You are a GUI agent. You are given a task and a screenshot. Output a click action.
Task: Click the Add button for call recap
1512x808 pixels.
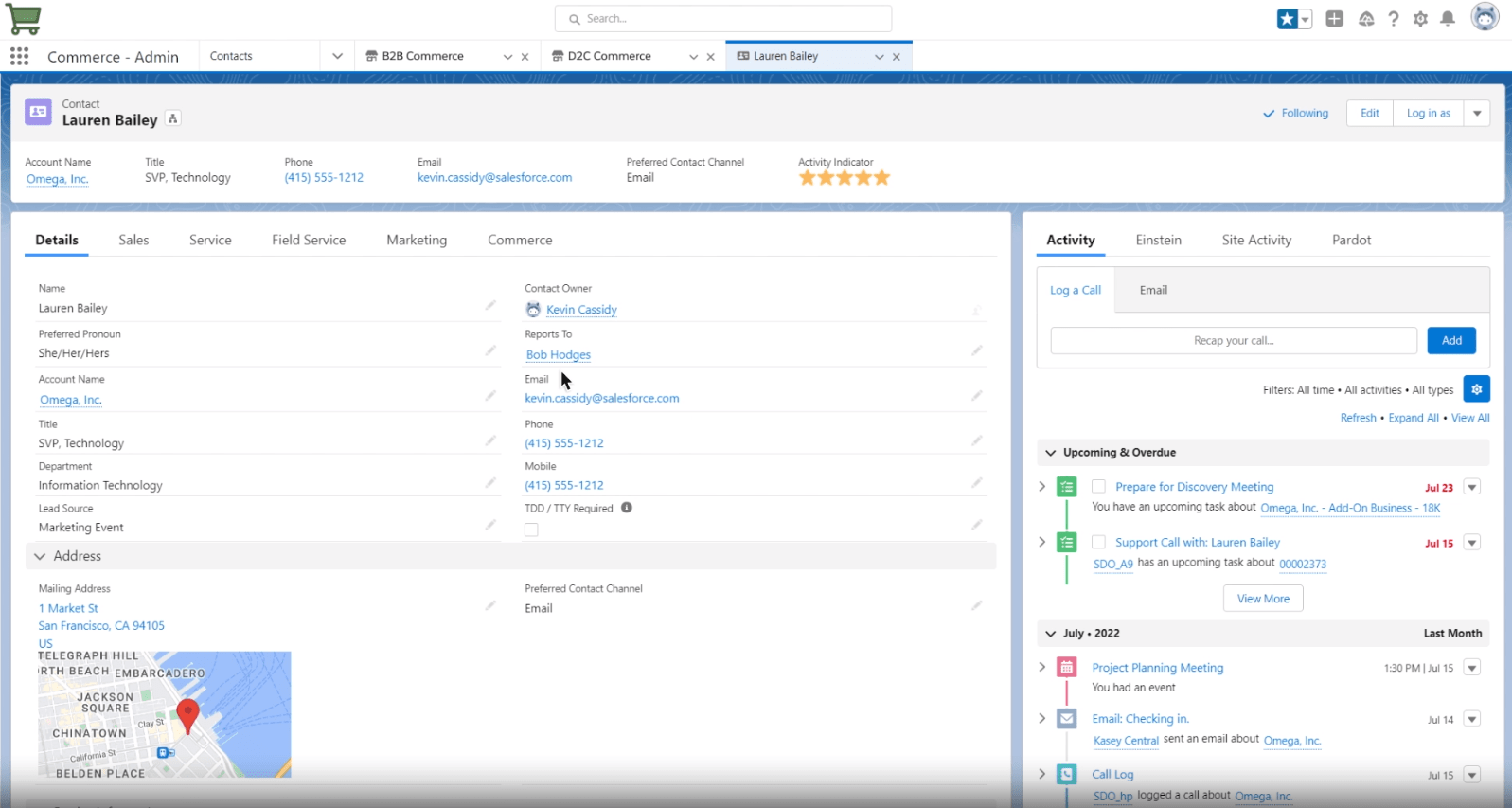coord(1451,341)
